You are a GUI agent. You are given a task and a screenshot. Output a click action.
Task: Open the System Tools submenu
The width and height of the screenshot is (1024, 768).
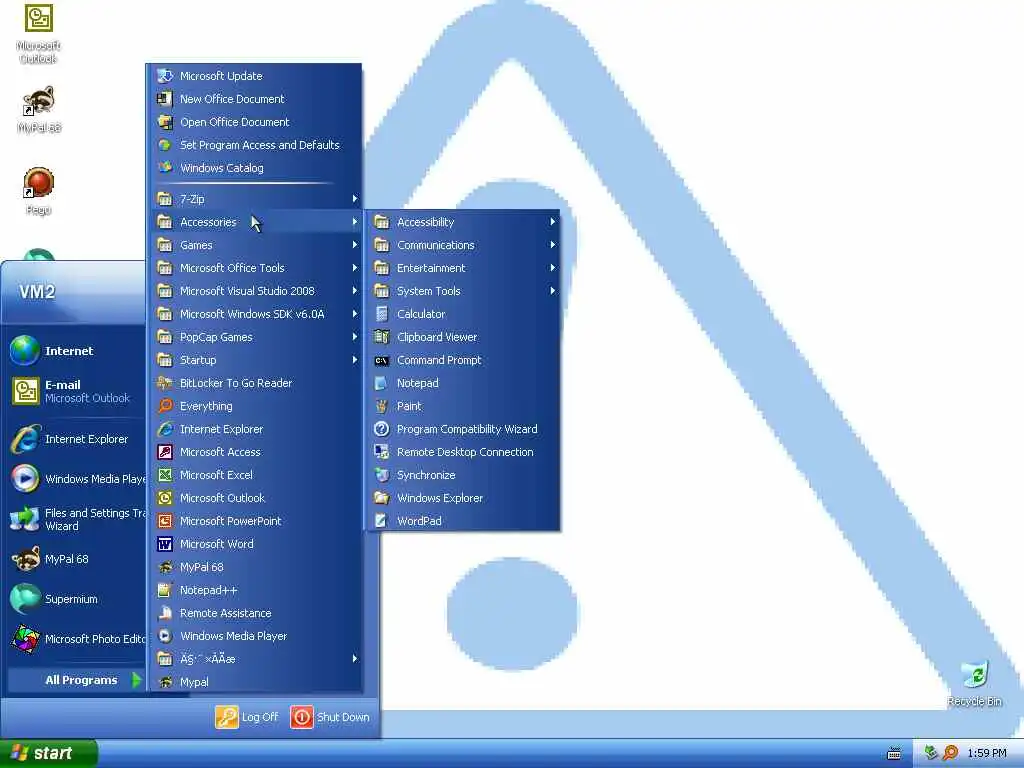point(463,291)
